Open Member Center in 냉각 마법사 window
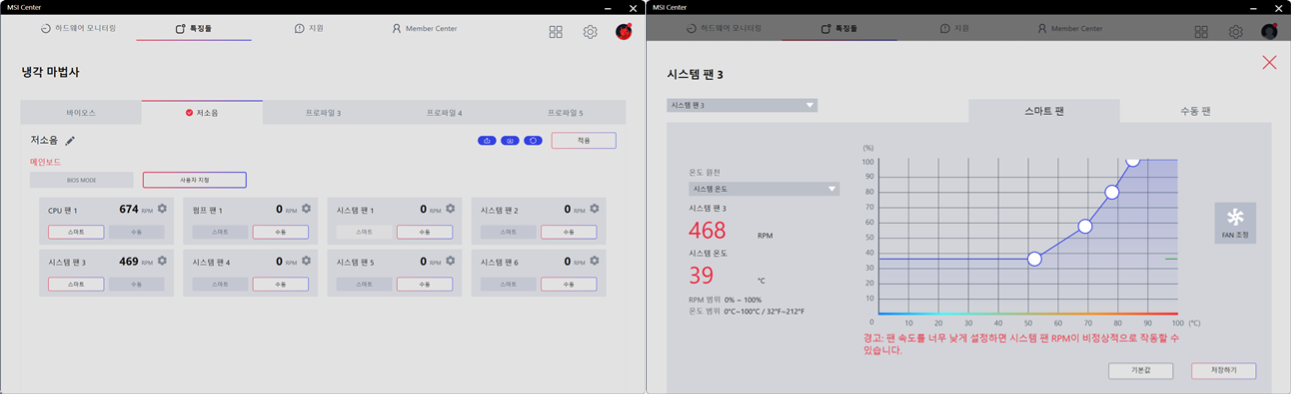The height and width of the screenshot is (394, 1291). click(x=424, y=28)
